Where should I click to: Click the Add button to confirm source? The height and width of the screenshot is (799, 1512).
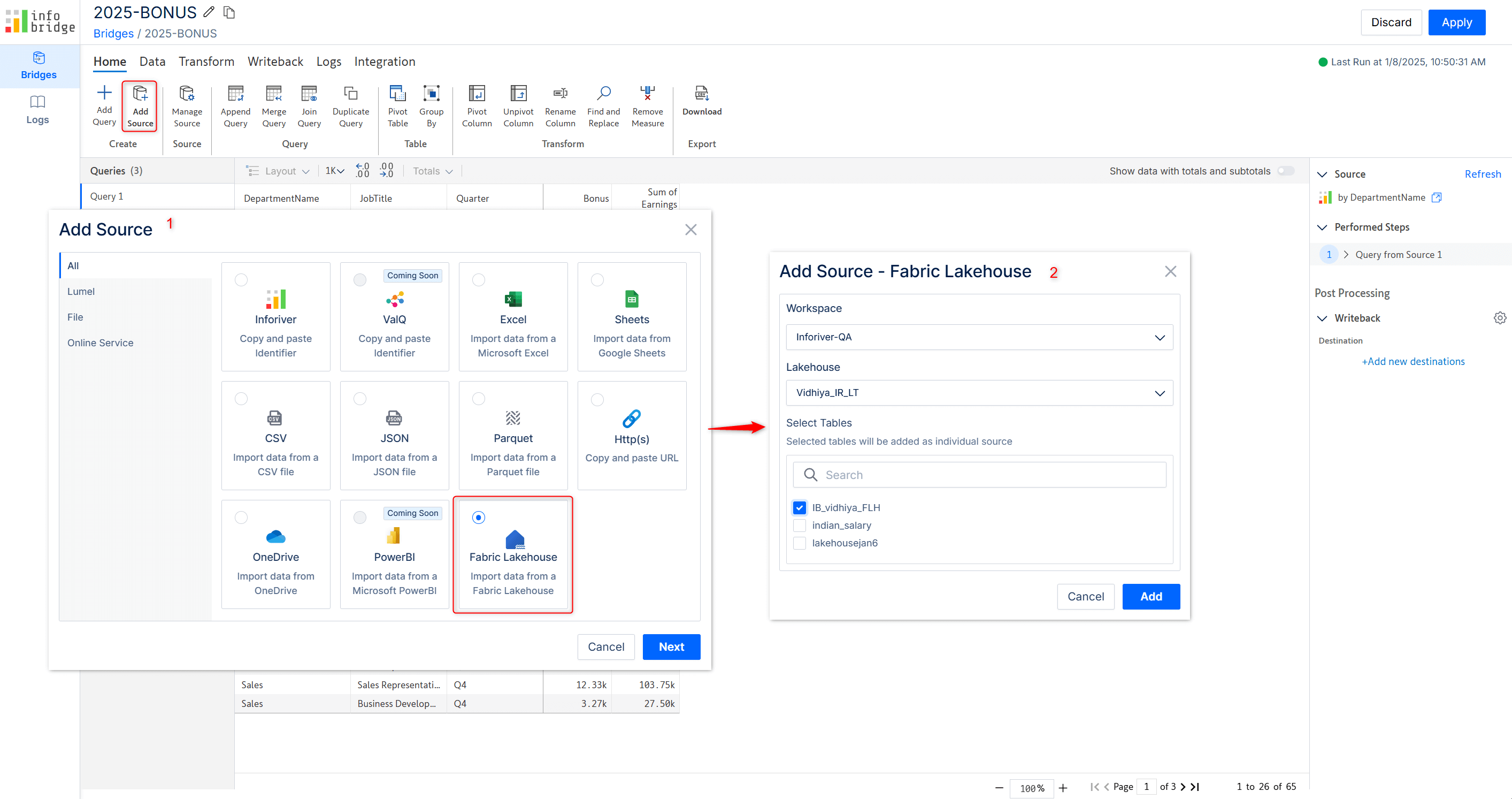pyautogui.click(x=1151, y=596)
